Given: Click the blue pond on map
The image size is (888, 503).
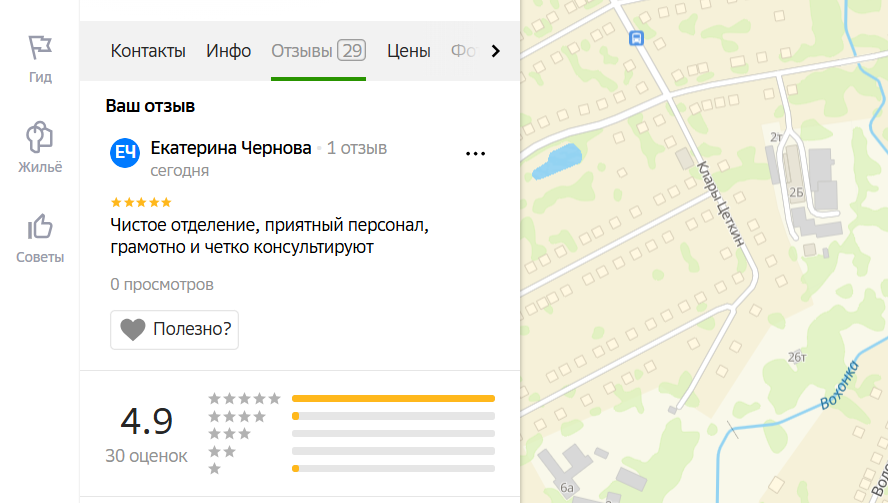Looking at the screenshot, I should click(x=557, y=161).
